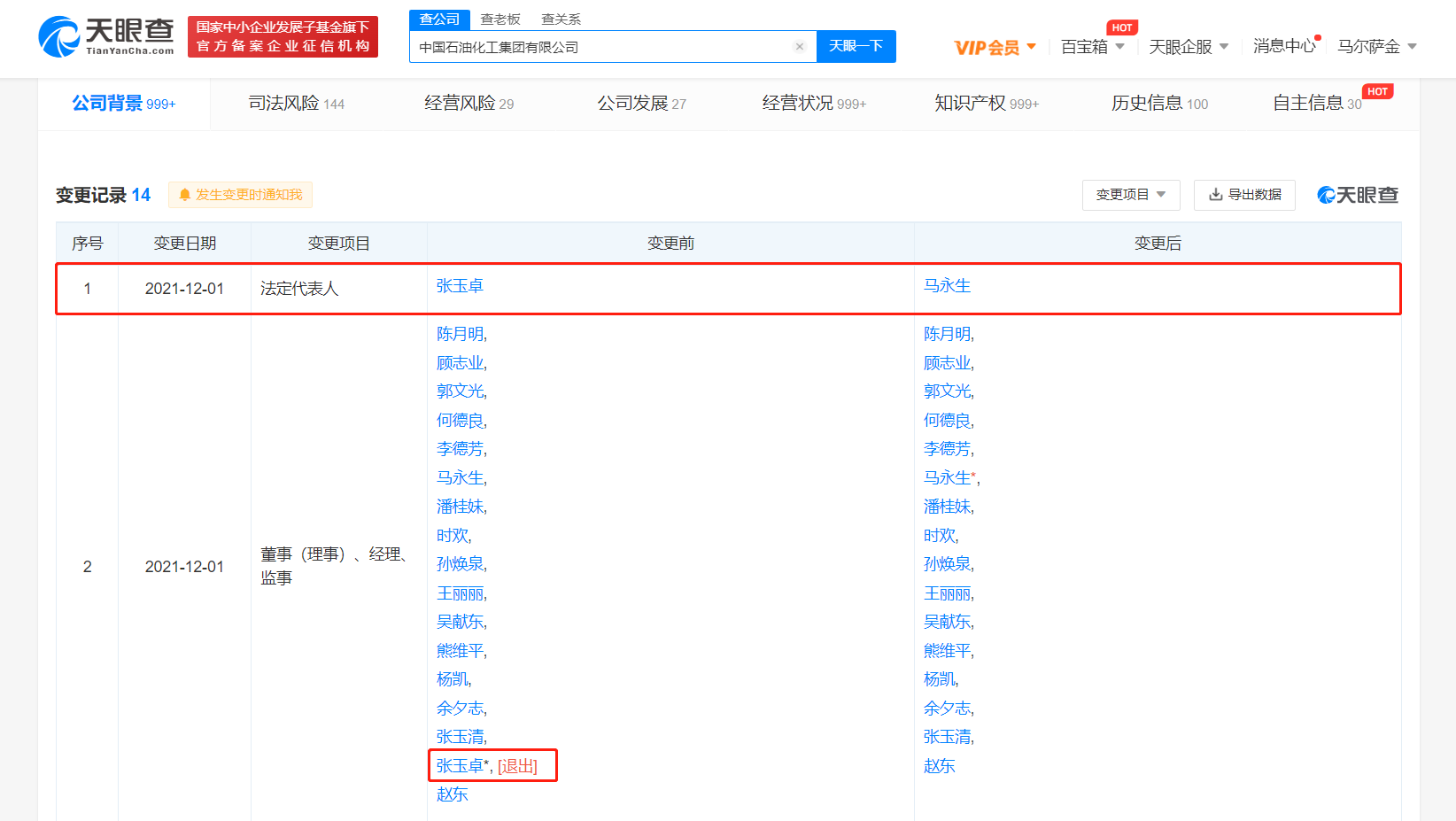The image size is (1456, 821).
Task: Open the 变更项目 filter dropdown
Action: pos(1131,195)
